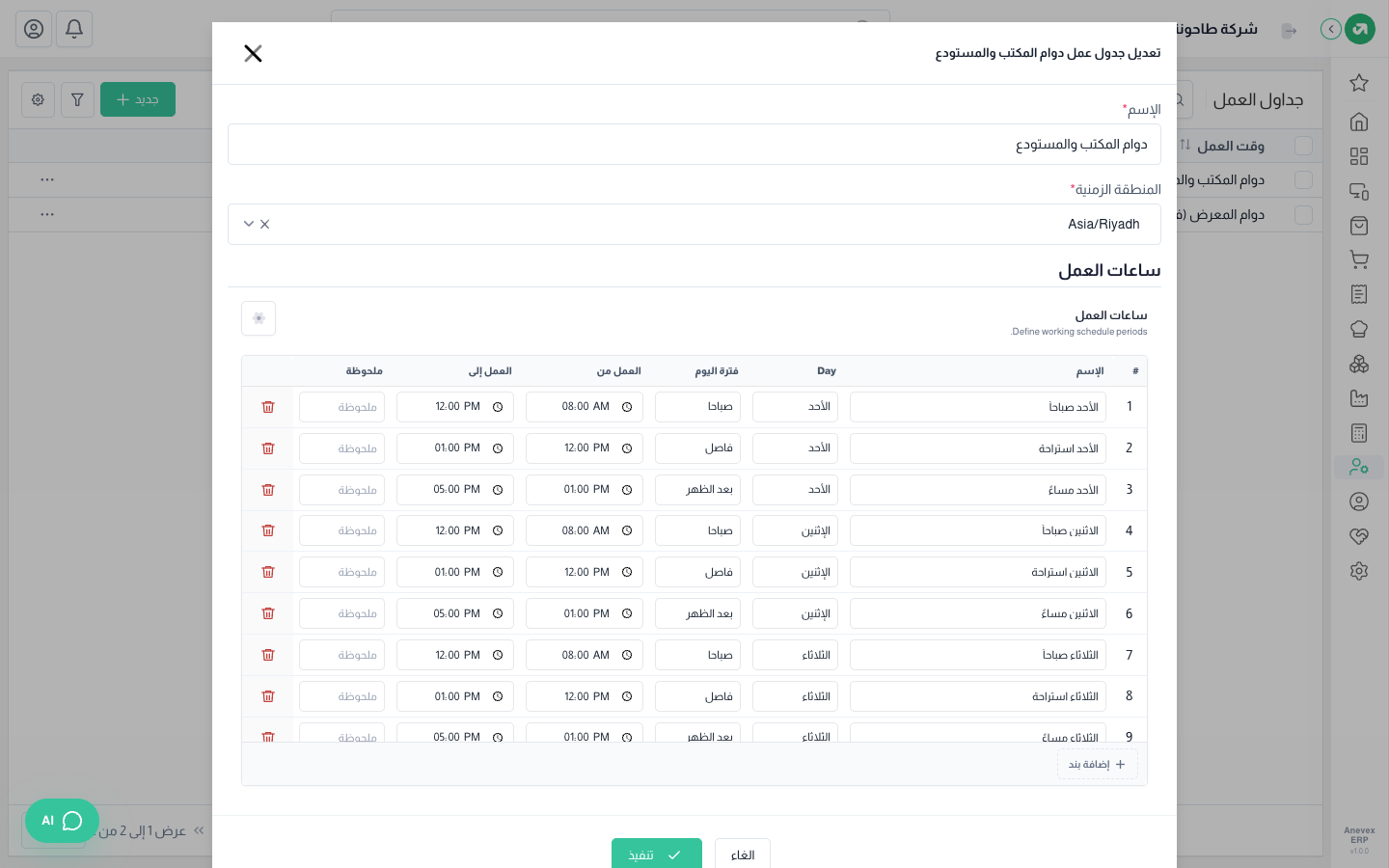The image size is (1389, 868).
Task: Tick checkbox for دوام المكتب row in background
Action: click(1303, 180)
